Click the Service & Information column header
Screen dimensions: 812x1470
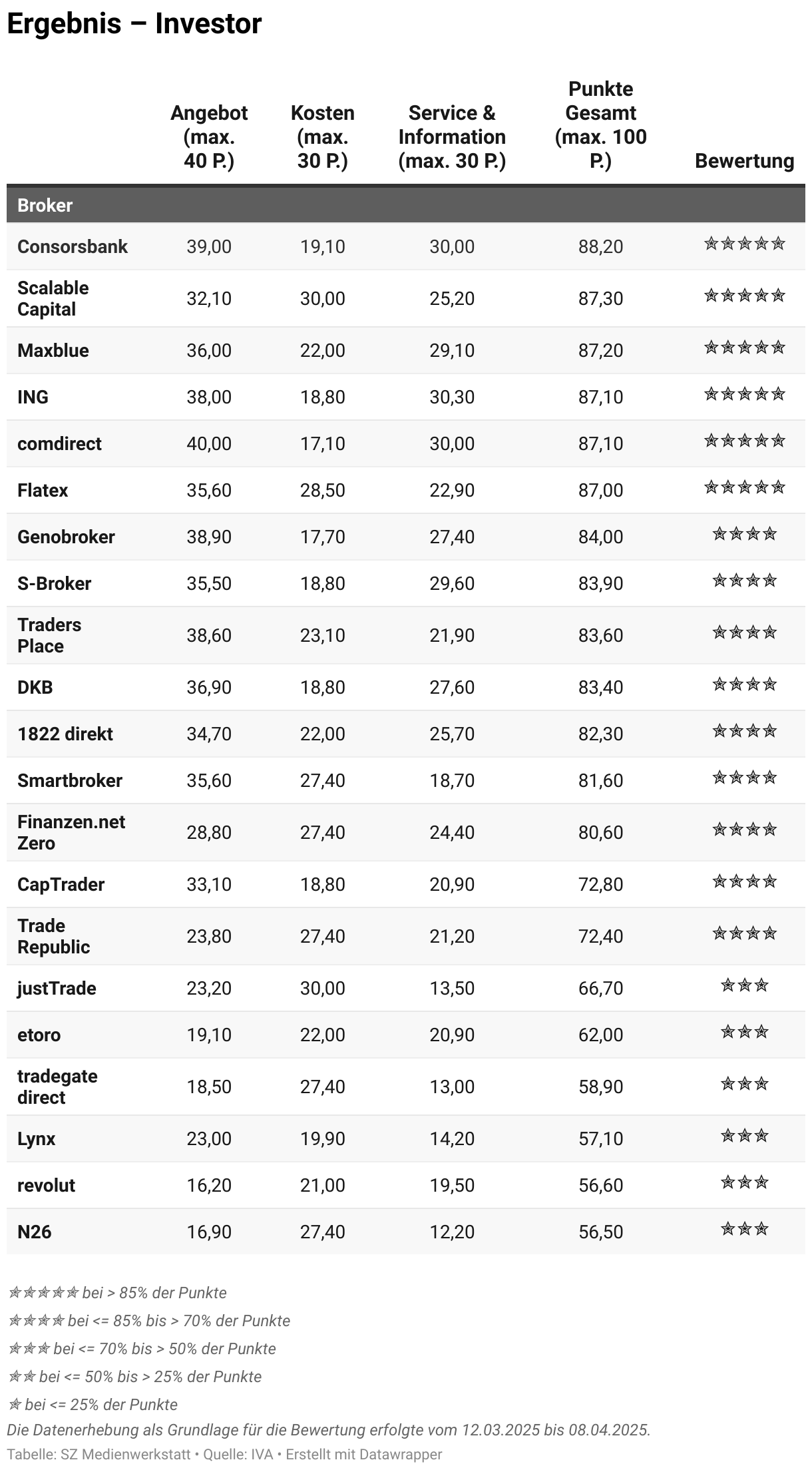point(452,137)
